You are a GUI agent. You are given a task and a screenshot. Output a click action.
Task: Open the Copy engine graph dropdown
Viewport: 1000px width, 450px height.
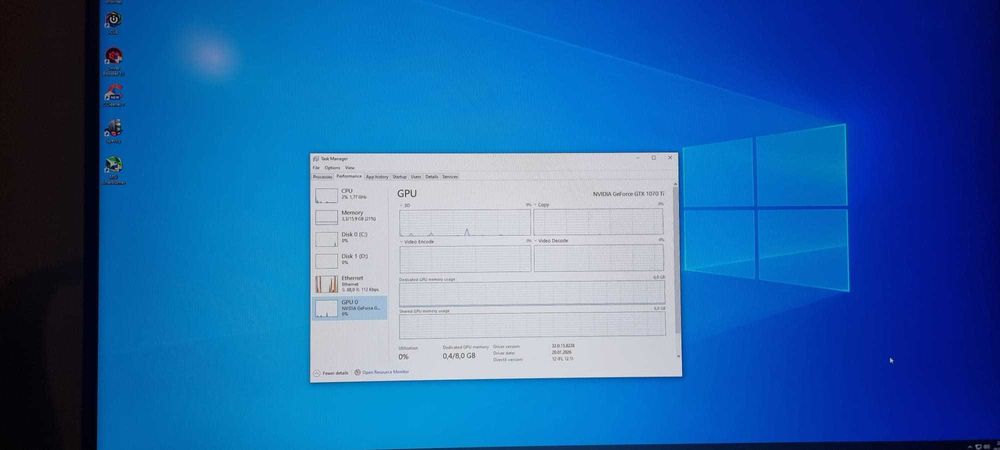(542, 205)
